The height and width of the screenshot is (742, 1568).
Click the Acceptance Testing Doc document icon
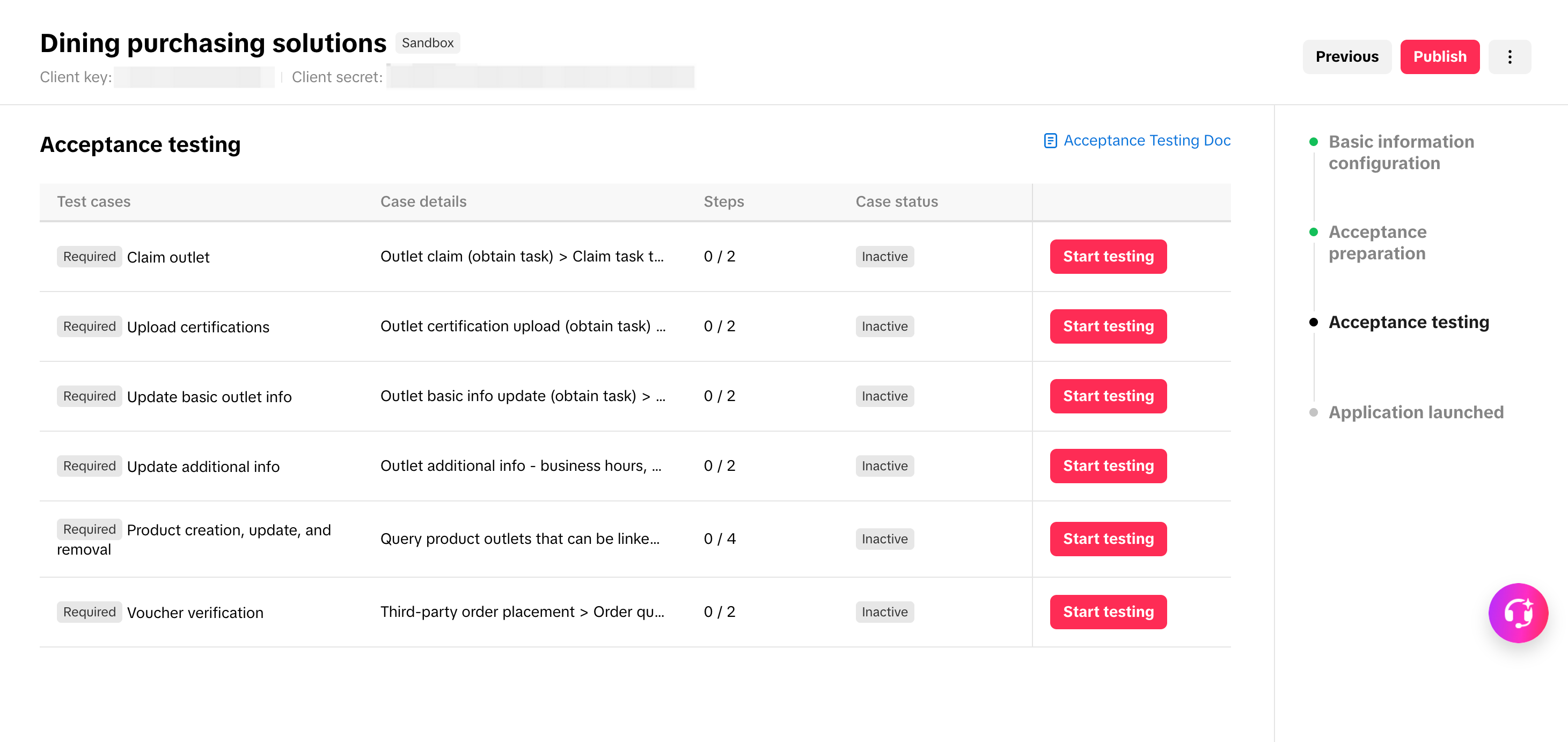(1050, 141)
